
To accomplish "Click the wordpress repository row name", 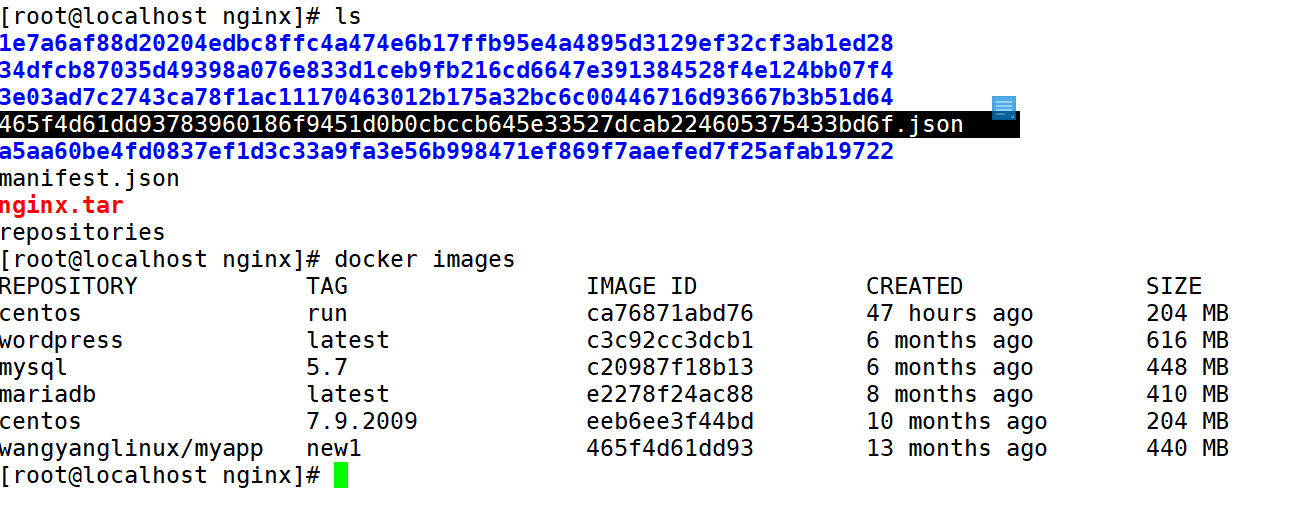I will pos(62,340).
